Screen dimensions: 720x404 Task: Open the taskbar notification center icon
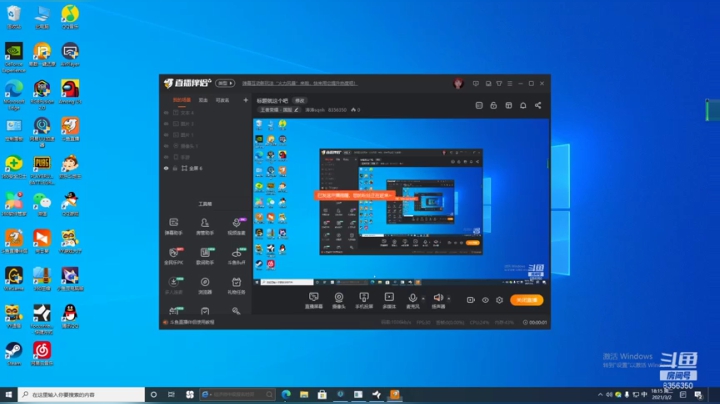tap(698, 394)
